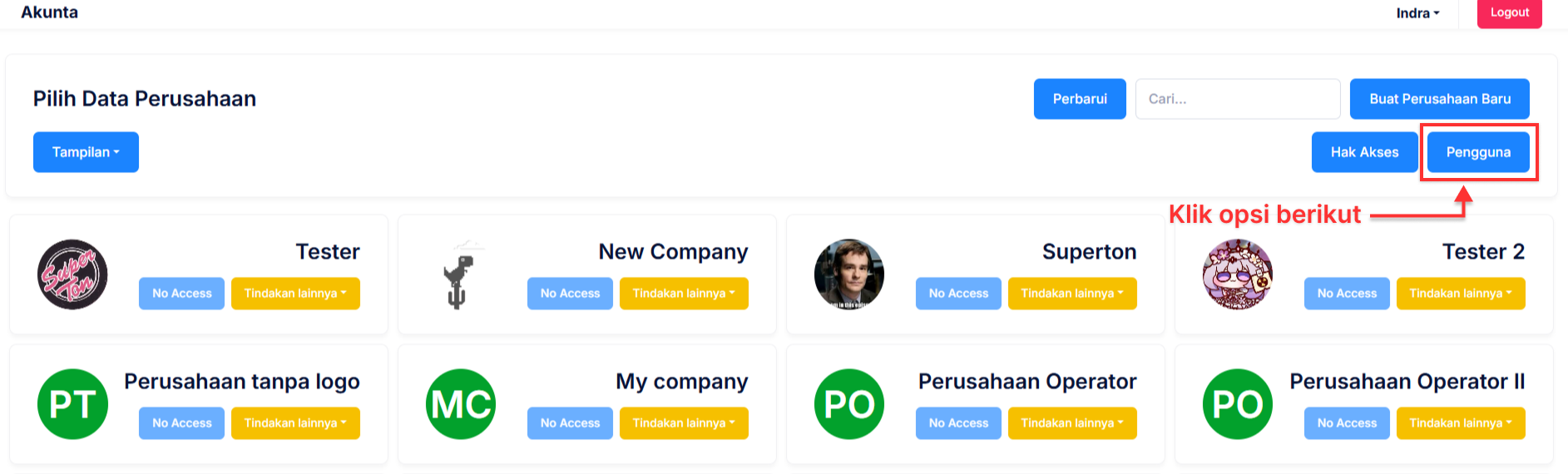This screenshot has width=1568, height=474.
Task: Open Tindakan lainnya for My company
Action: click(684, 423)
